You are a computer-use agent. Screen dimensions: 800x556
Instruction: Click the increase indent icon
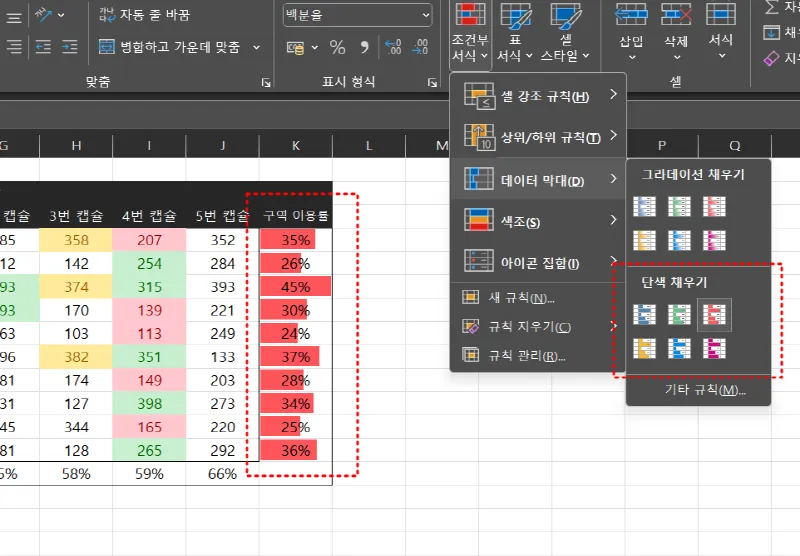point(69,47)
